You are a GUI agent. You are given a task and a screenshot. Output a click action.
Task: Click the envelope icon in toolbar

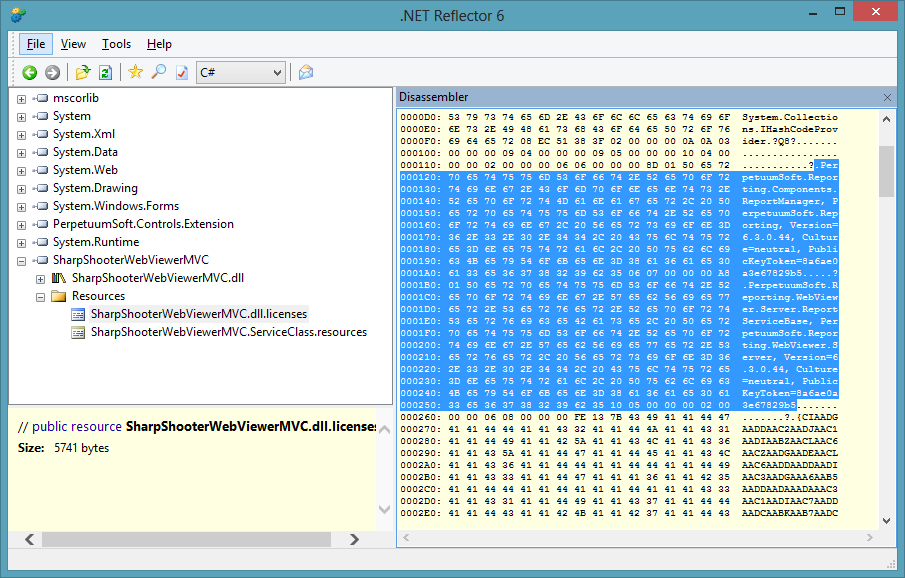(306, 73)
